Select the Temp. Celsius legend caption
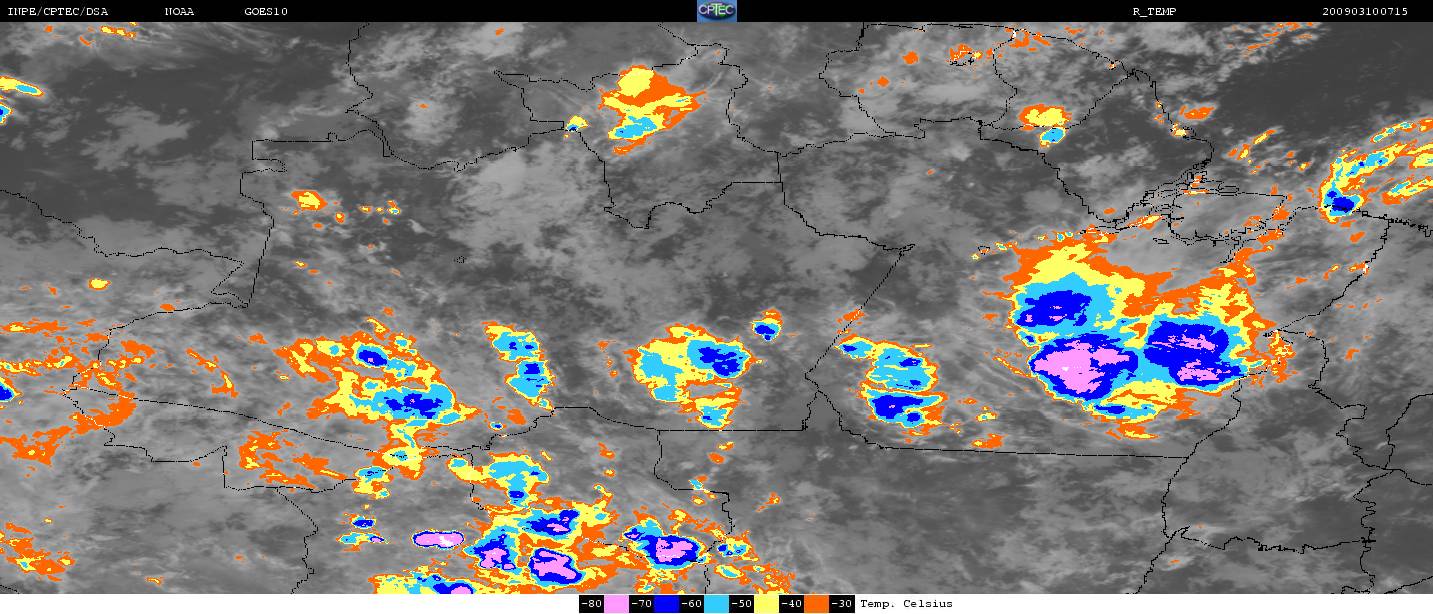The image size is (1433, 614). tap(906, 604)
